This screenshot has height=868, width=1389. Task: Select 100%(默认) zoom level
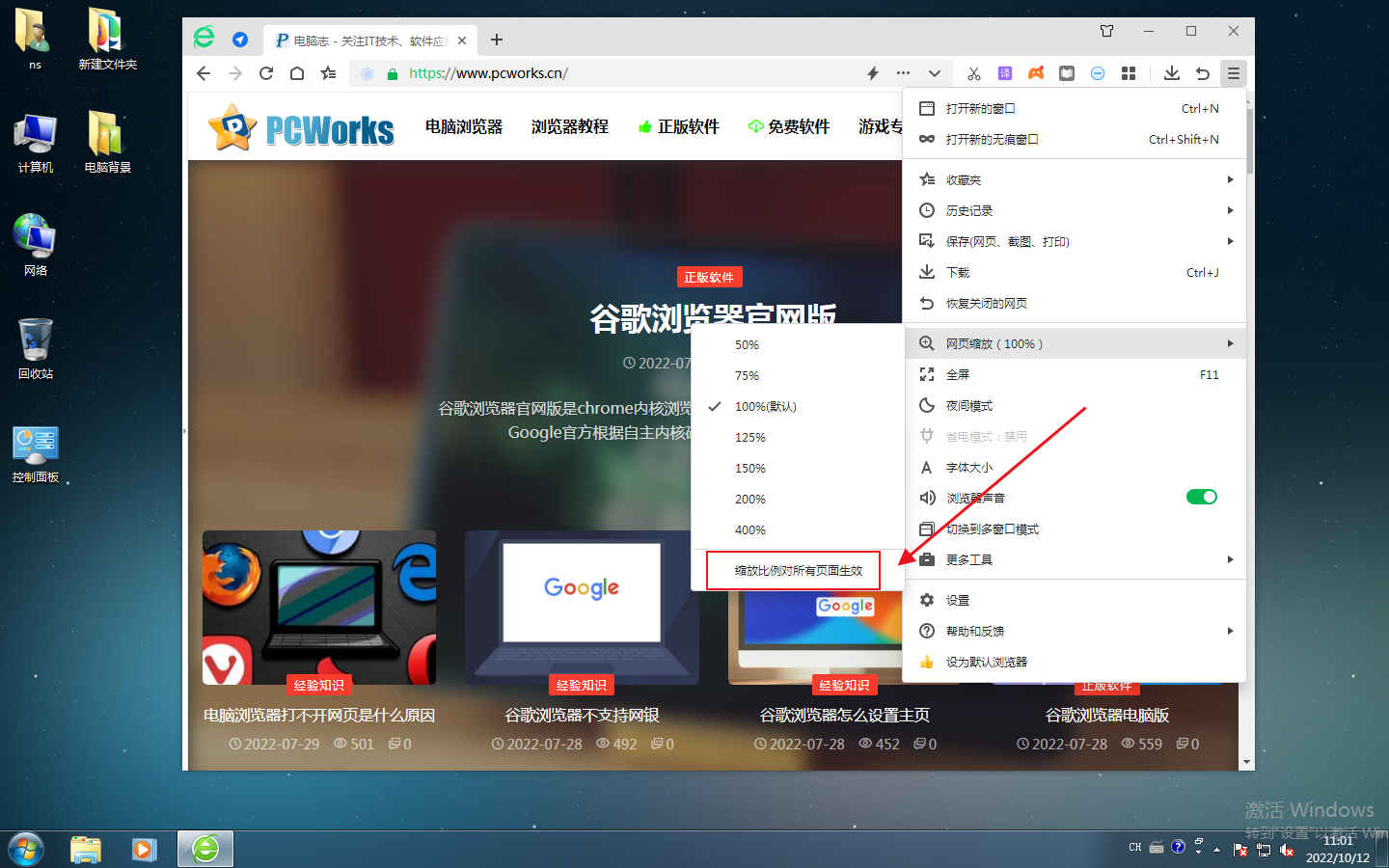797,406
